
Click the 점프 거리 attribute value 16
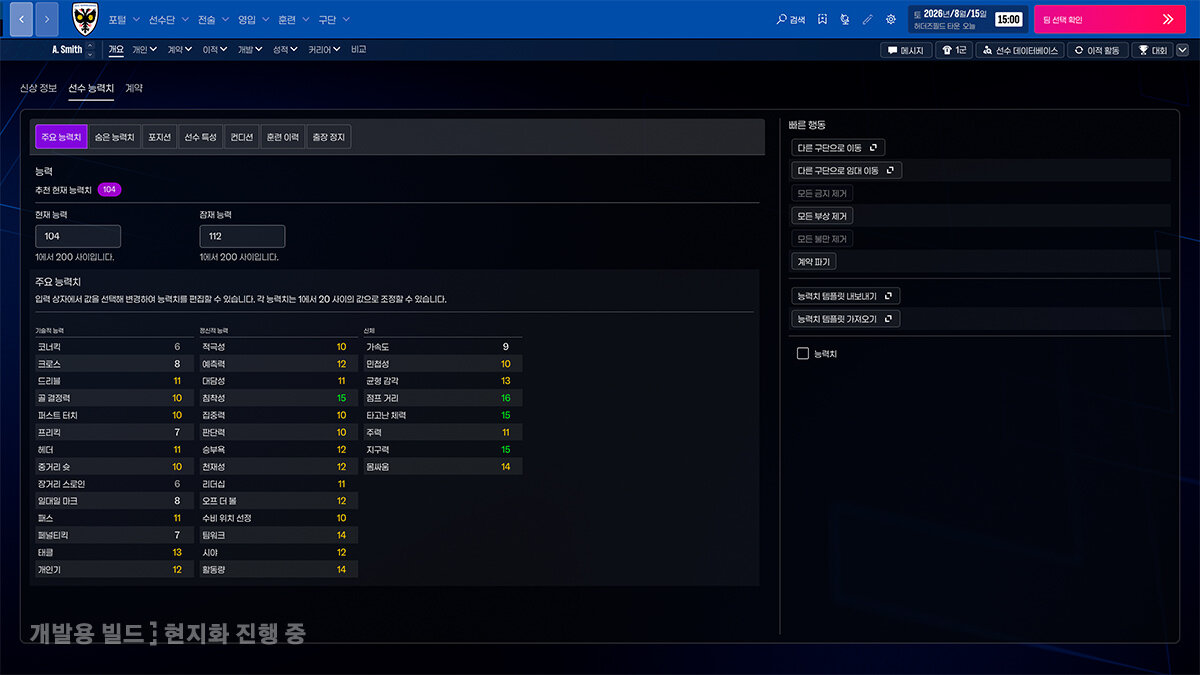click(505, 398)
